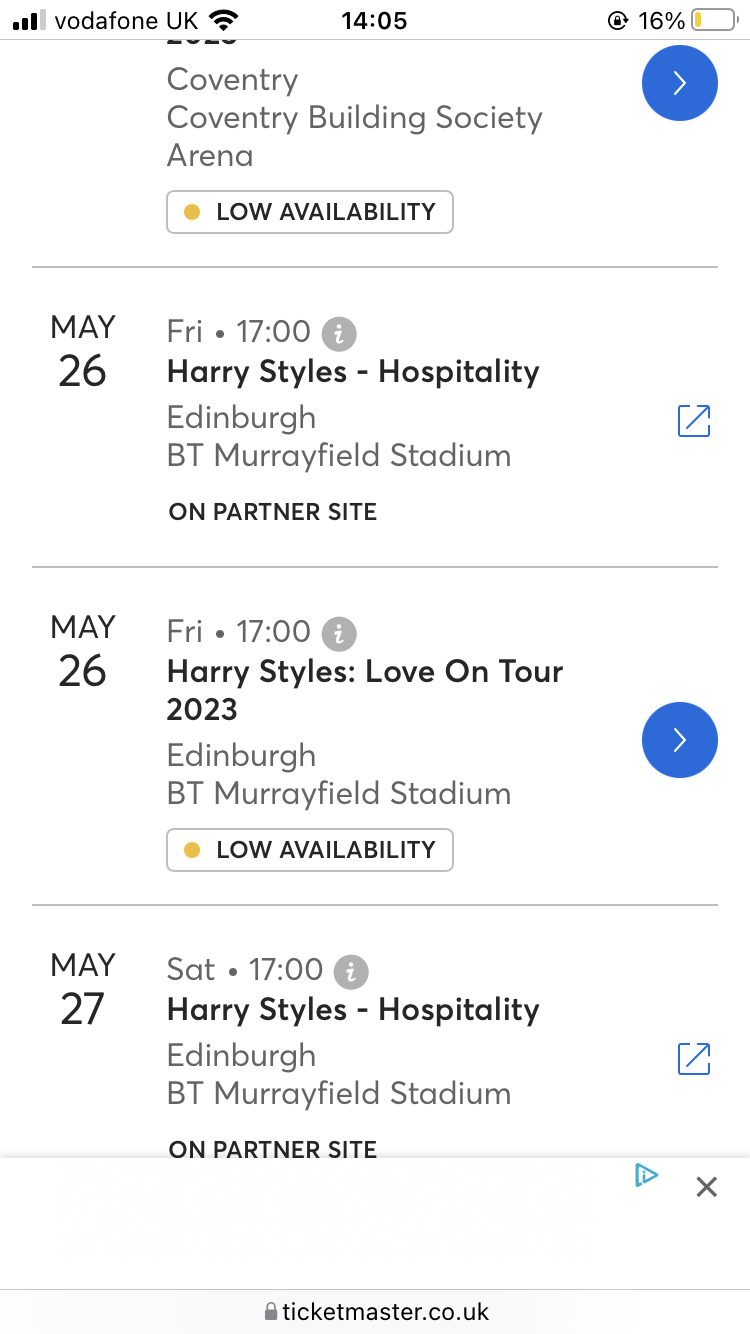Open external link for May 26 Hospitality
Screen dimensions: 750x1334
click(x=694, y=421)
